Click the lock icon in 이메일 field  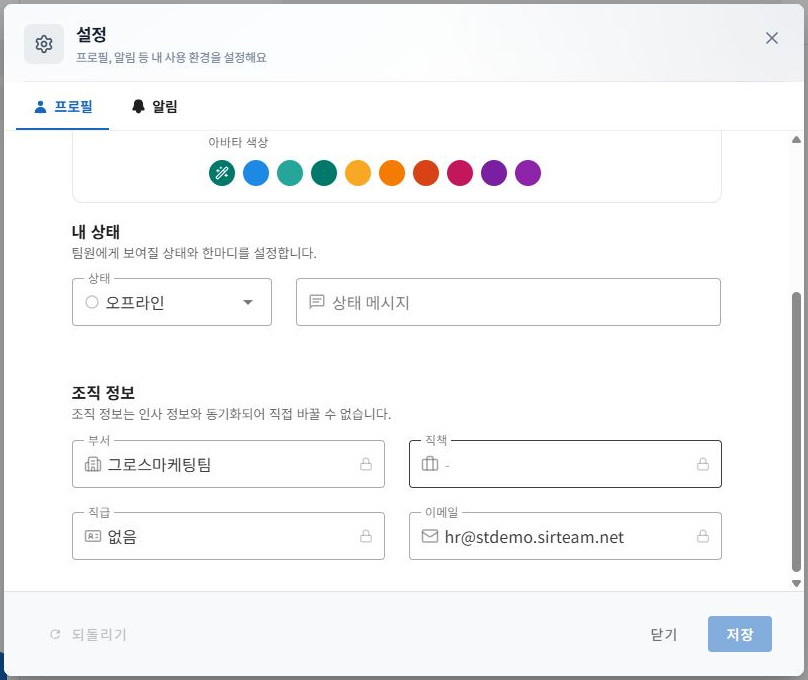pyautogui.click(x=703, y=536)
